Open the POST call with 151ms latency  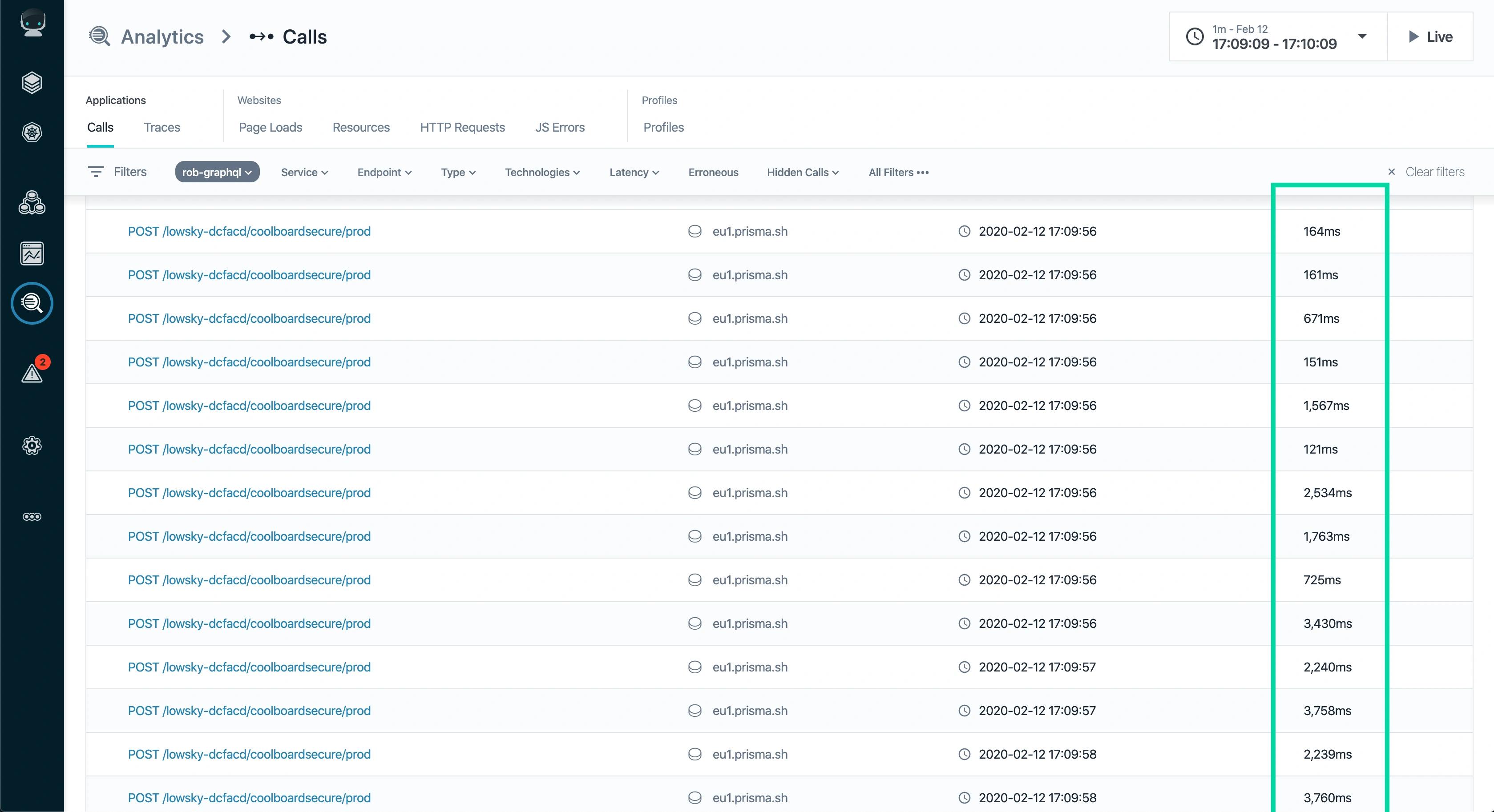point(249,362)
